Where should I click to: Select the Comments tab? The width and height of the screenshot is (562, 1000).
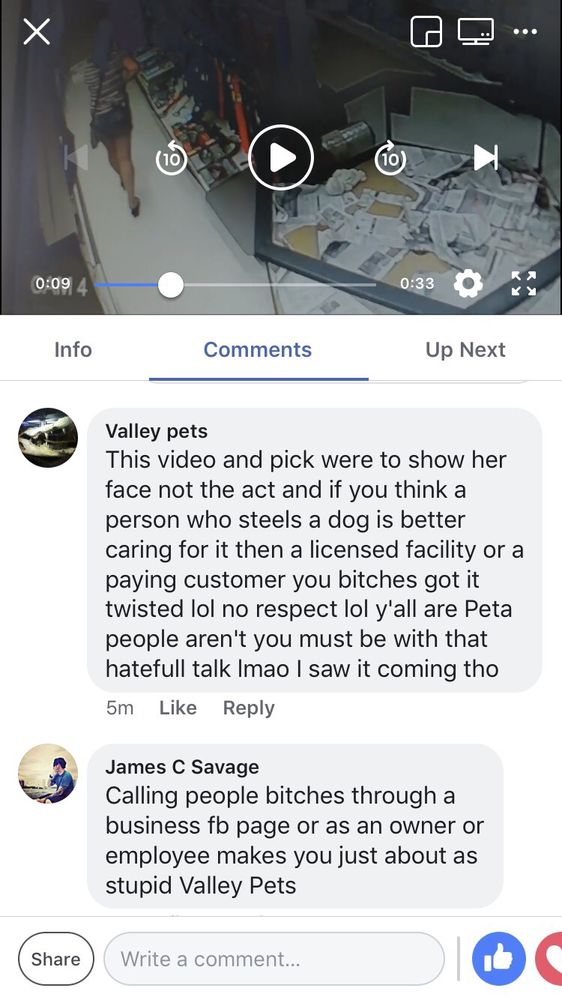258,349
